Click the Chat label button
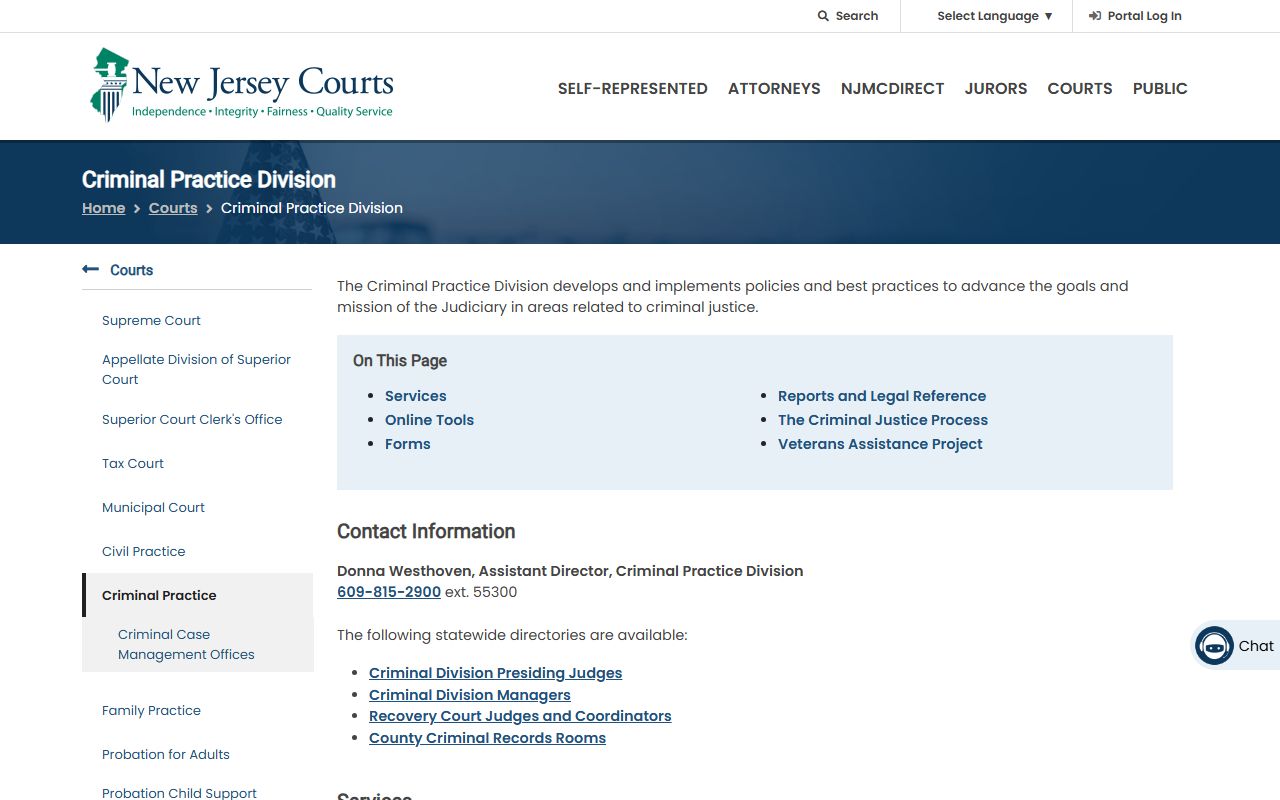 (1256, 646)
